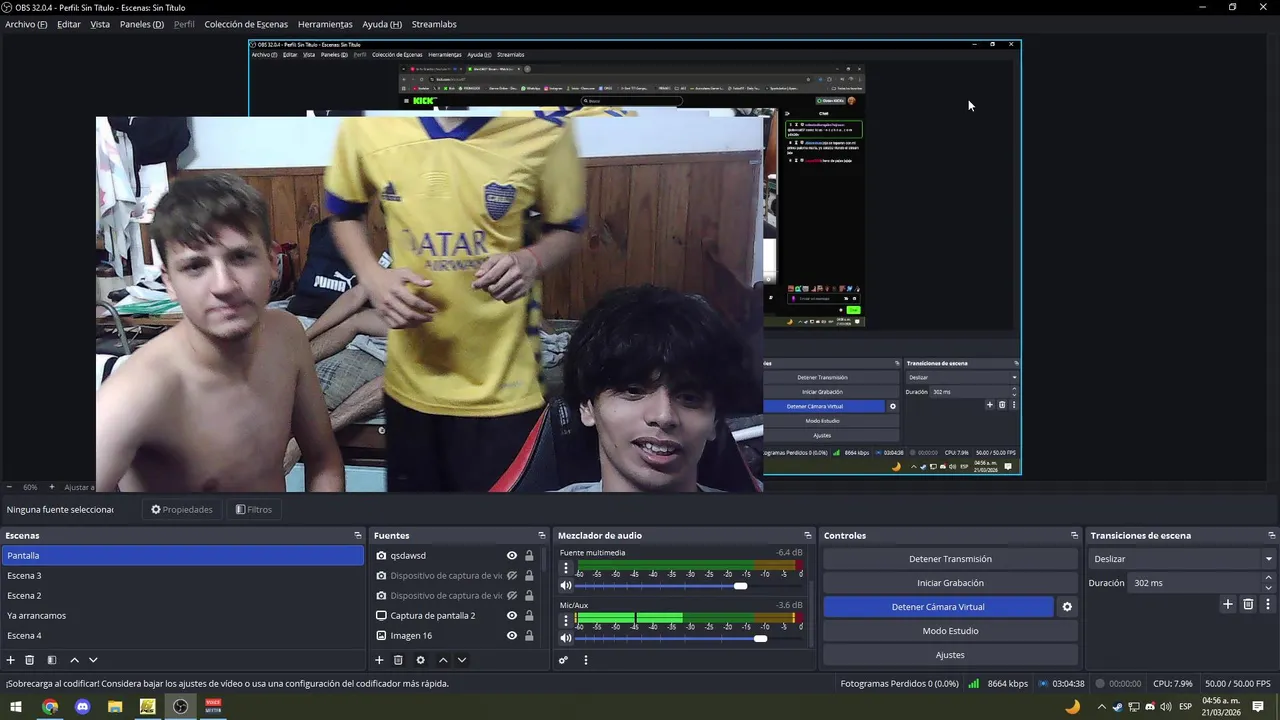Undock the Fuentes panel
Image resolution: width=1280 pixels, height=720 pixels.
[x=542, y=536]
